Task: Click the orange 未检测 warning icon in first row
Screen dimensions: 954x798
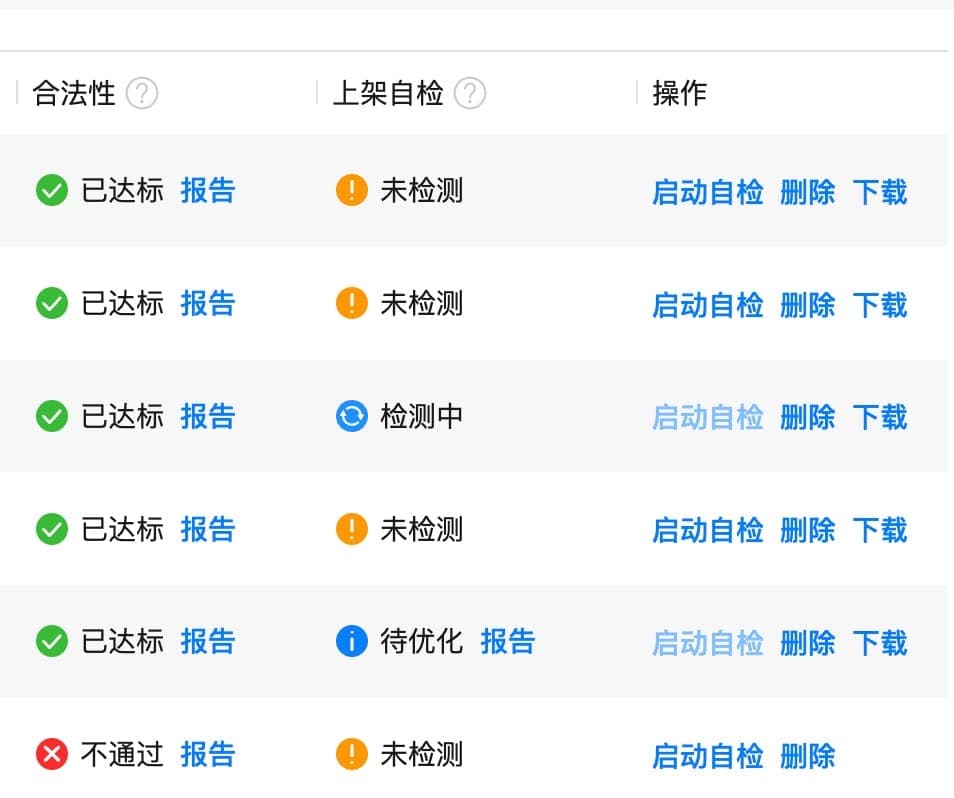Action: 351,190
